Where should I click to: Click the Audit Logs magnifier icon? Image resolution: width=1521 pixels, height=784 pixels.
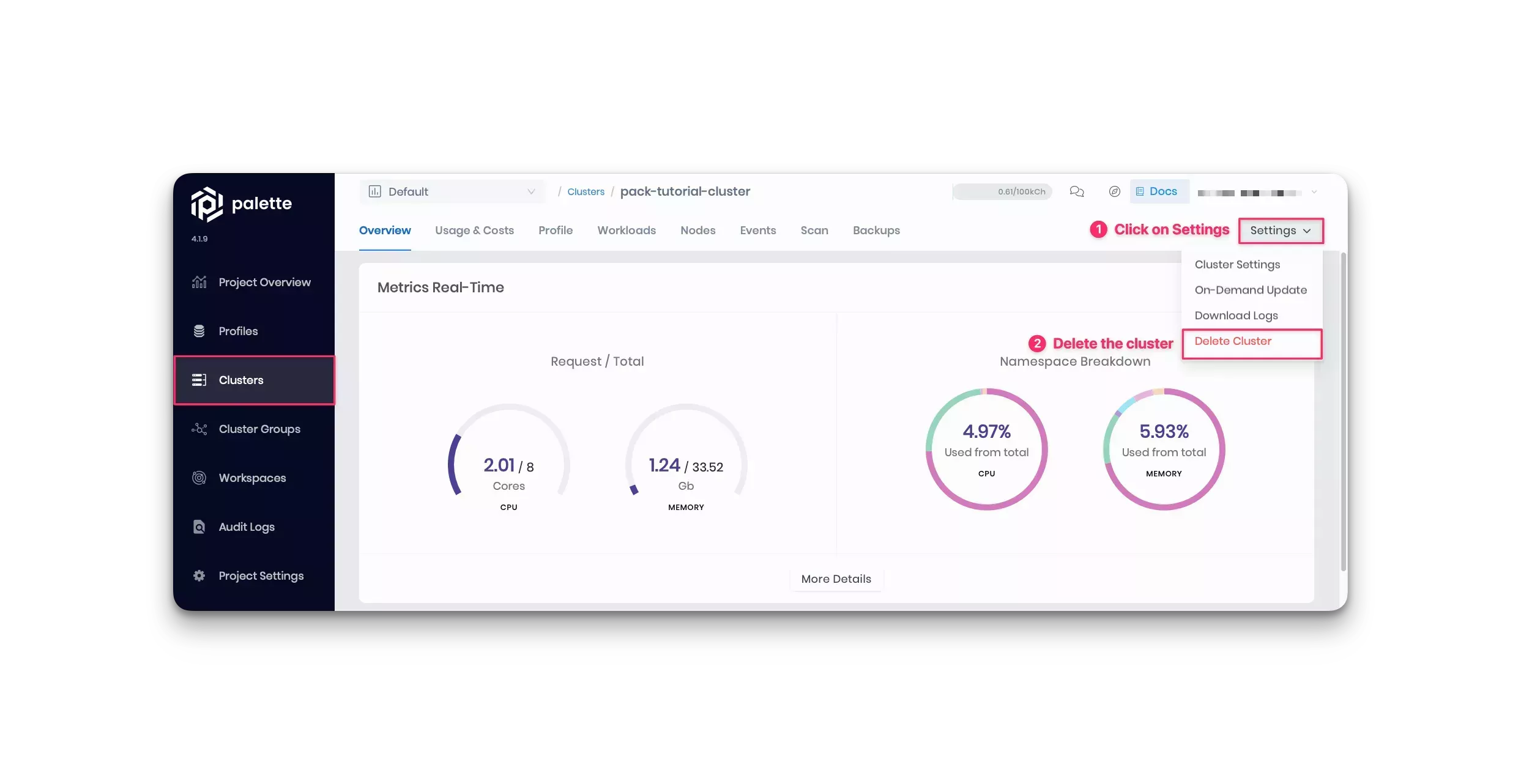coord(199,527)
